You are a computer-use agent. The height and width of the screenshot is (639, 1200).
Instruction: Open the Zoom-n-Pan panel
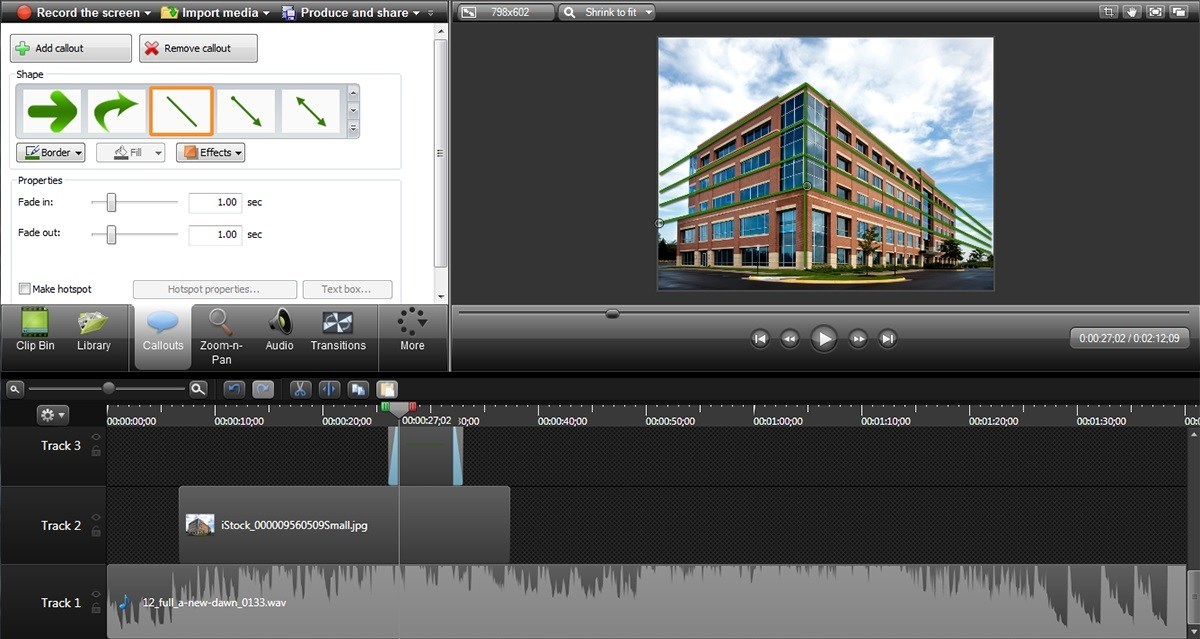220,337
